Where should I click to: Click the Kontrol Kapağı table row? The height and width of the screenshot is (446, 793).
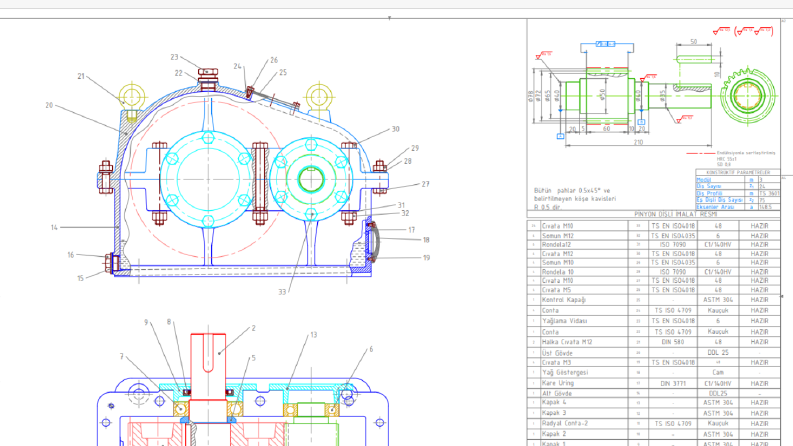click(653, 300)
